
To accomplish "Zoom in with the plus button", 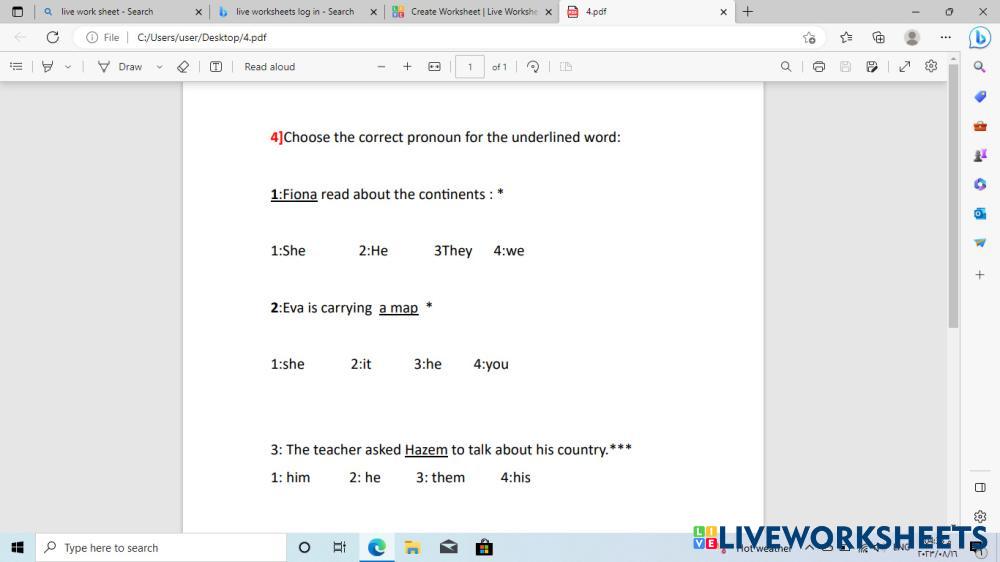I will click(x=407, y=67).
